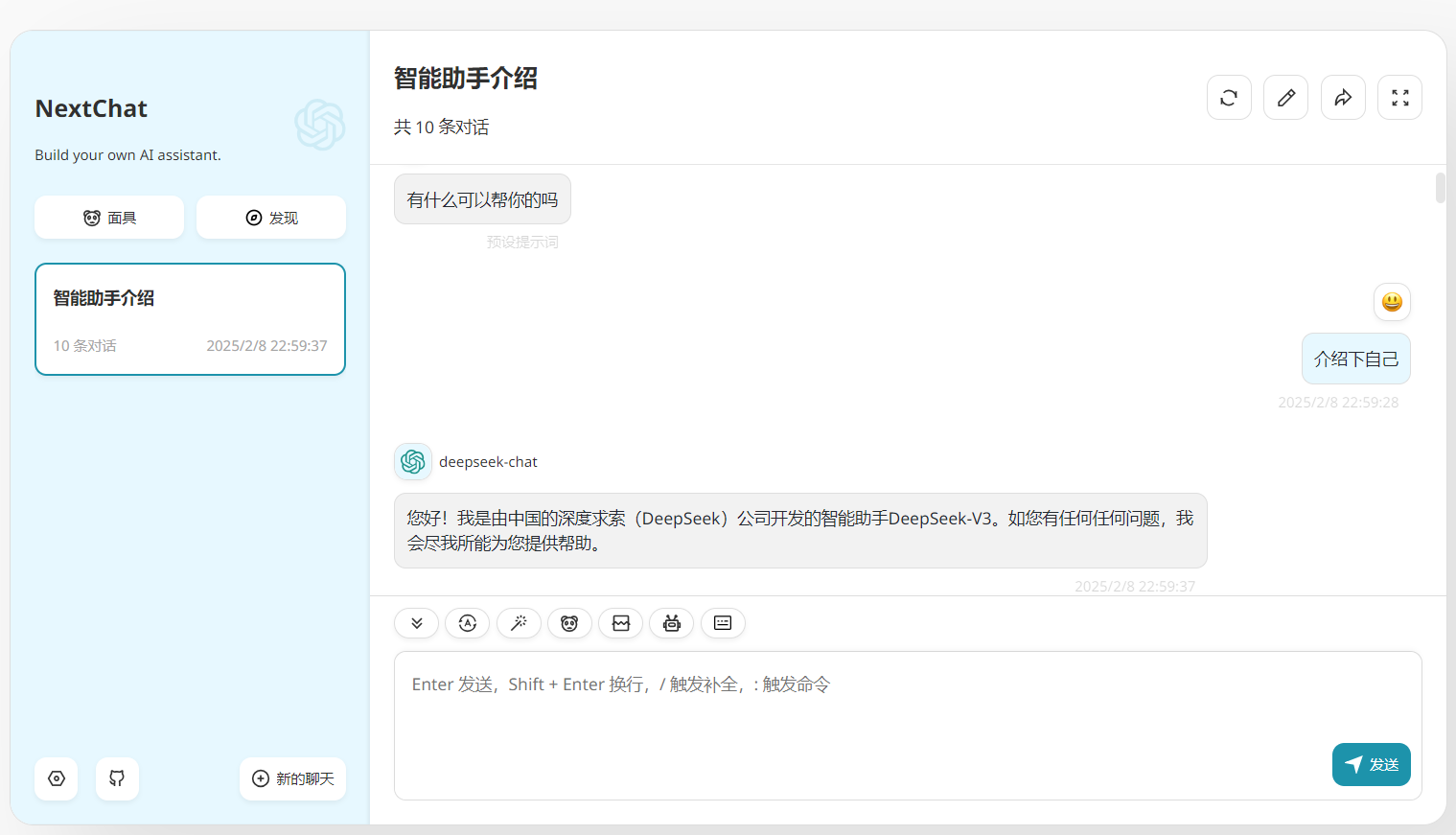Click the chat history vertical scrollbar

pos(1440,188)
